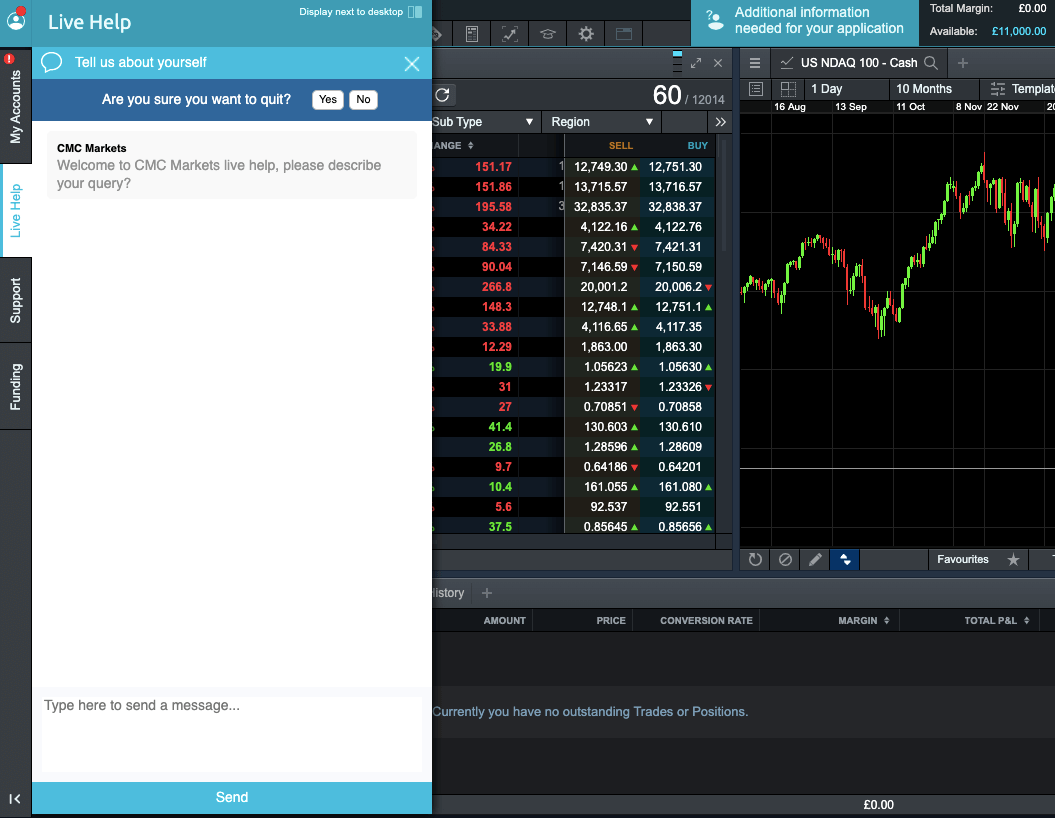Viewport: 1055px width, 818px height.
Task: Click buy price 161.080
Action: click(680, 487)
